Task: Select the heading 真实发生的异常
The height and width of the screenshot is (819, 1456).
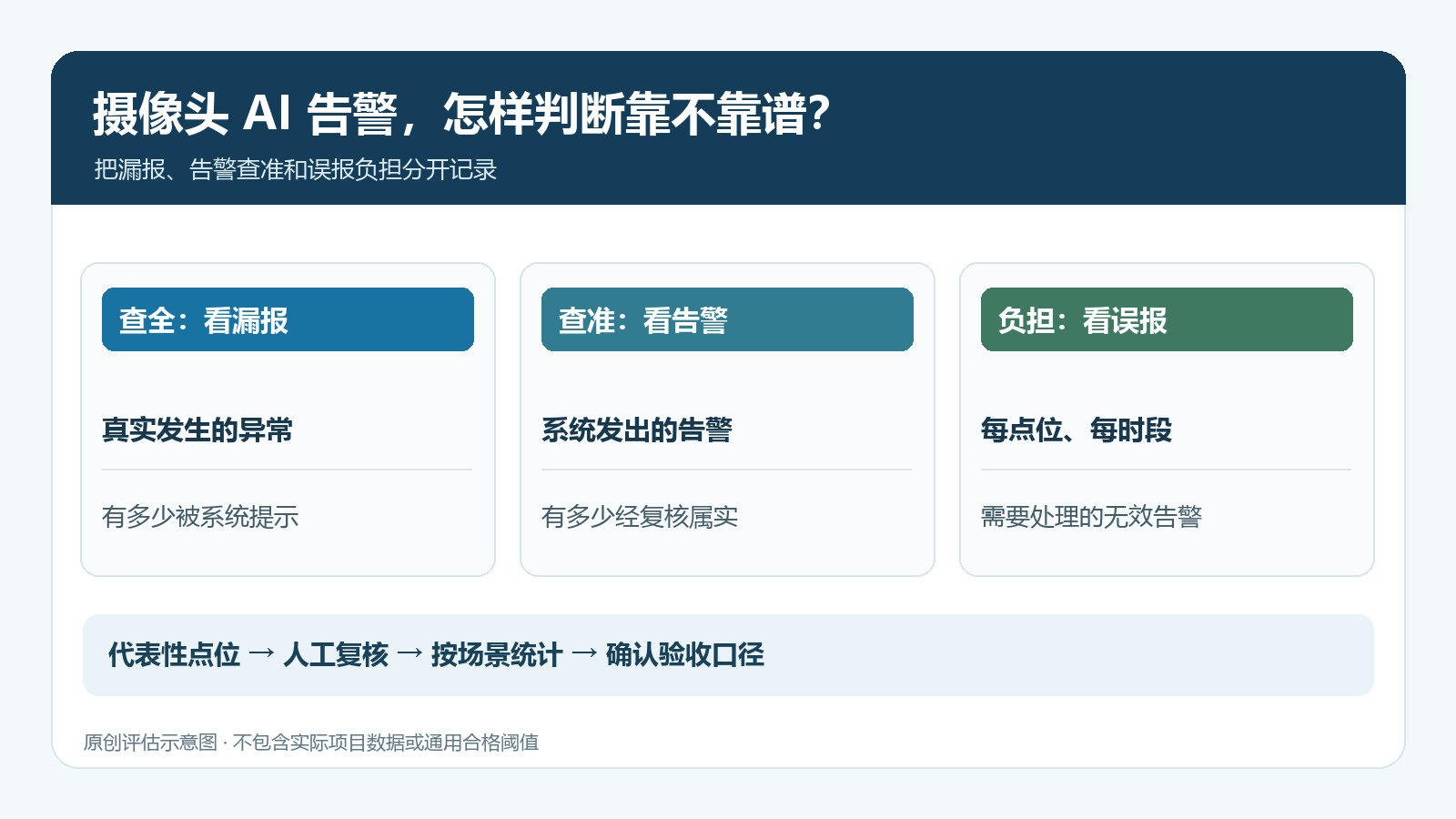Action: pyautogui.click(x=197, y=430)
